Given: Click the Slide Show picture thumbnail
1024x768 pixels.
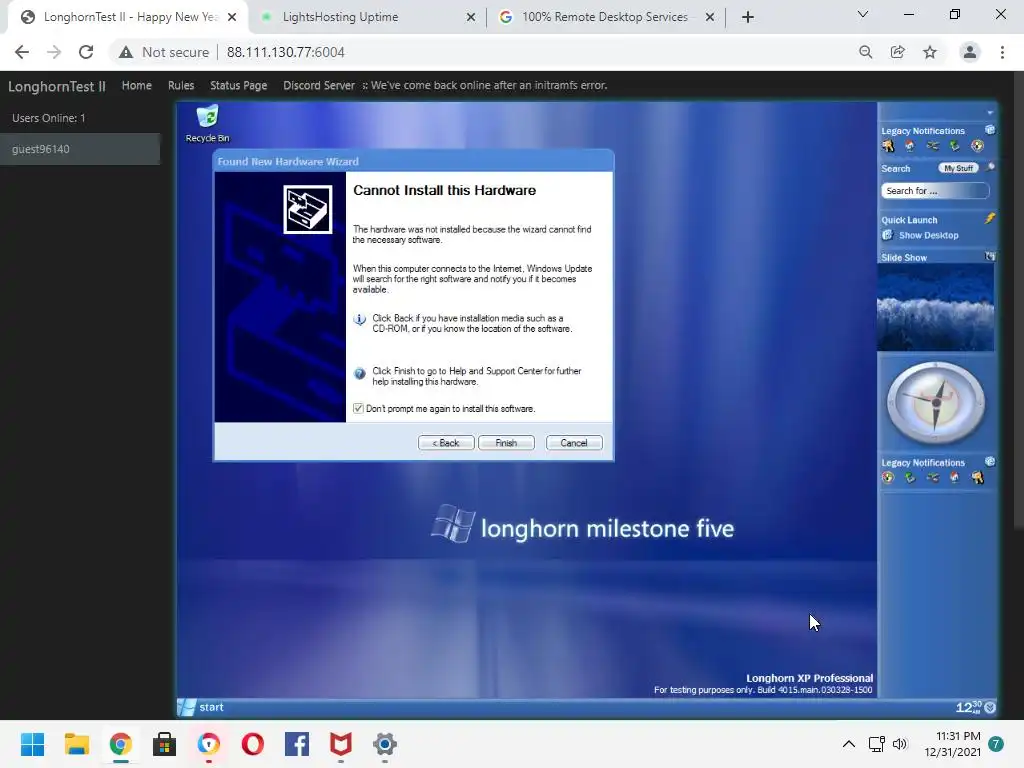Looking at the screenshot, I should [x=935, y=308].
